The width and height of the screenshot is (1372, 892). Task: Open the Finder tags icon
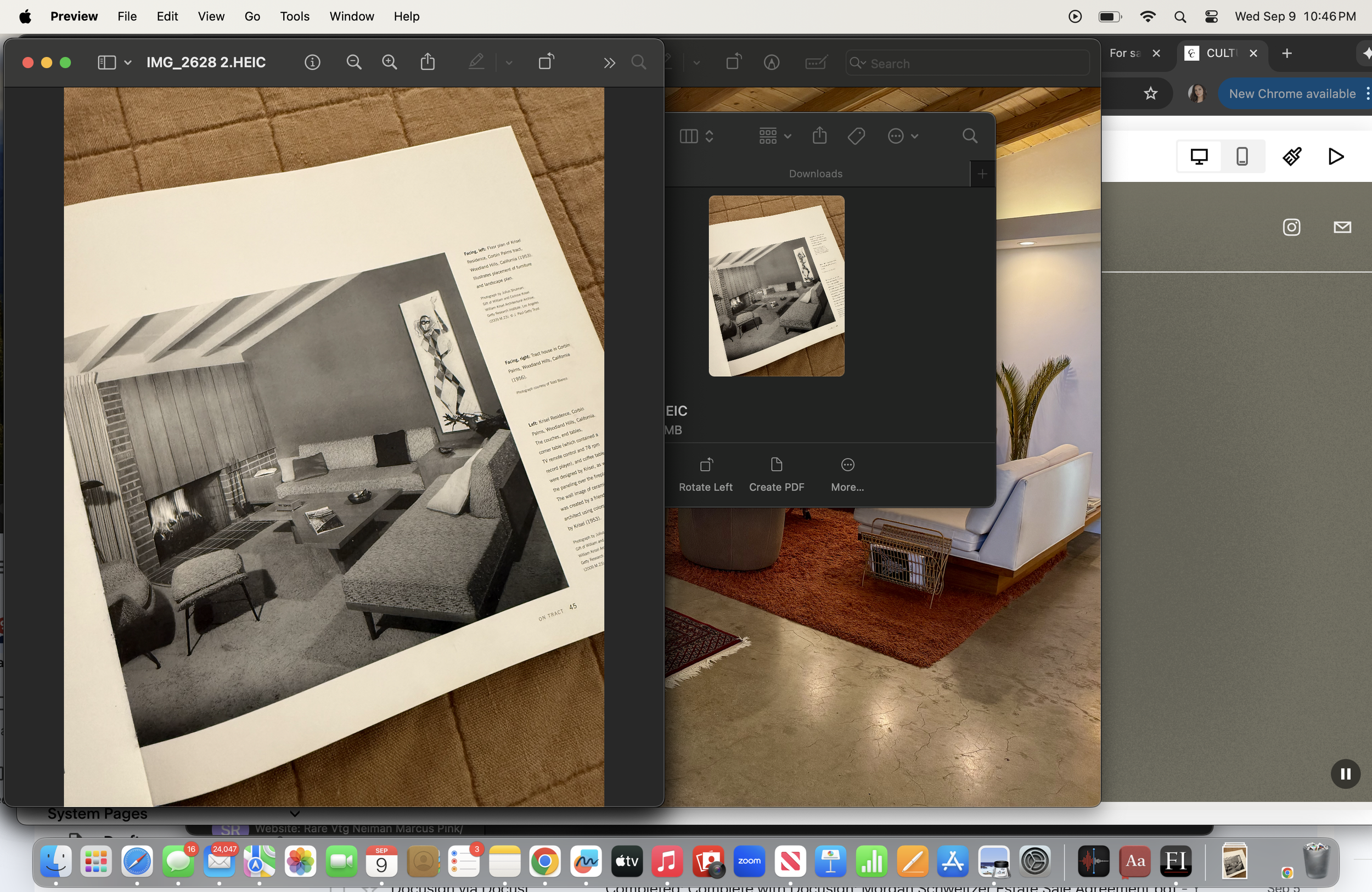[x=856, y=136]
